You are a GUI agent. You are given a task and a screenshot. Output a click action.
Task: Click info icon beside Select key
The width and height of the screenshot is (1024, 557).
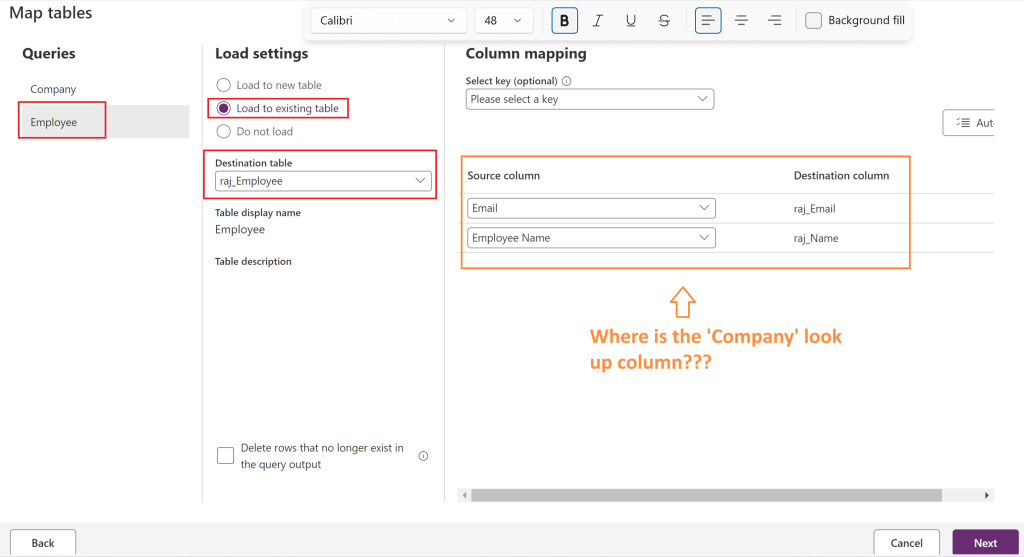(x=566, y=82)
